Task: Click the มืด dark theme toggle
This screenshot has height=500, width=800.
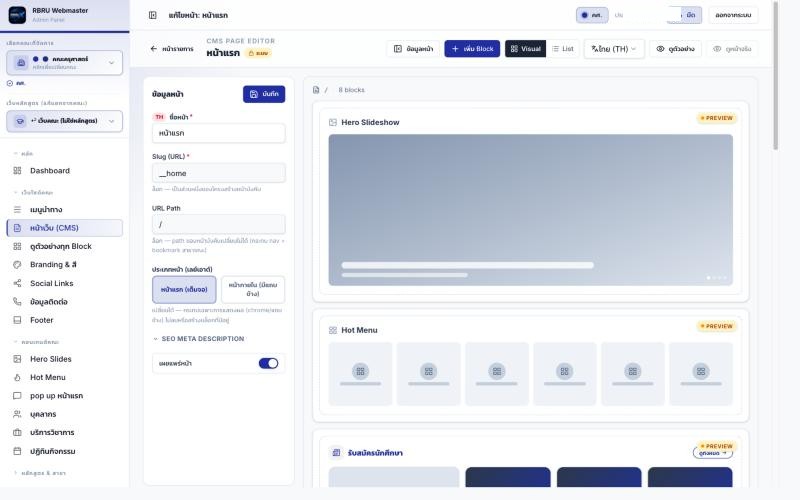Action: point(690,15)
